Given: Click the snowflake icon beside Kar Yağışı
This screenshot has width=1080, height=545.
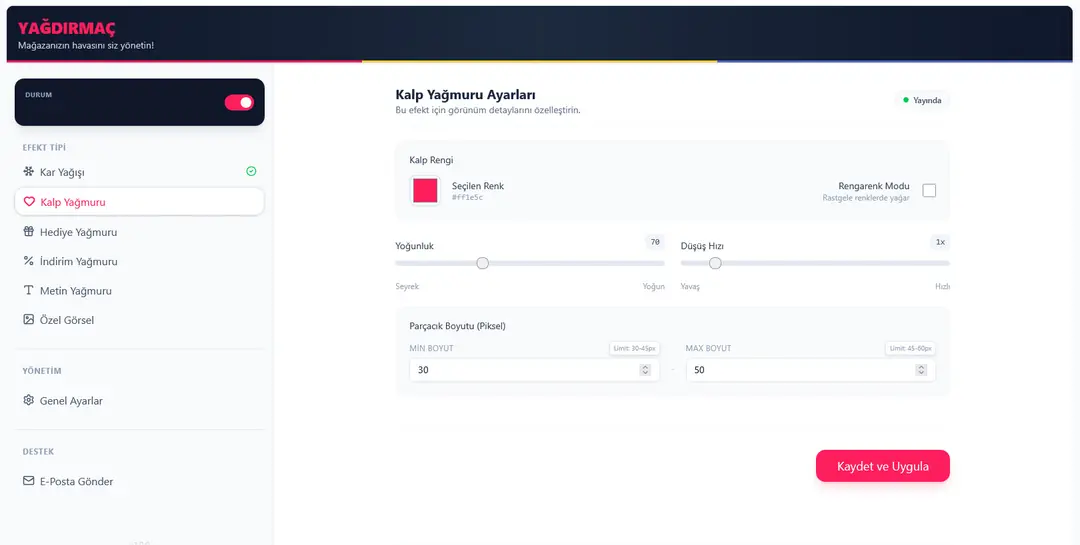Looking at the screenshot, I should (x=29, y=172).
